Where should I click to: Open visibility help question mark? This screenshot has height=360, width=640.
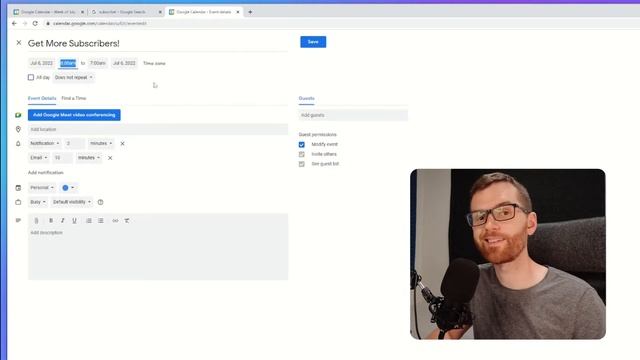point(100,202)
